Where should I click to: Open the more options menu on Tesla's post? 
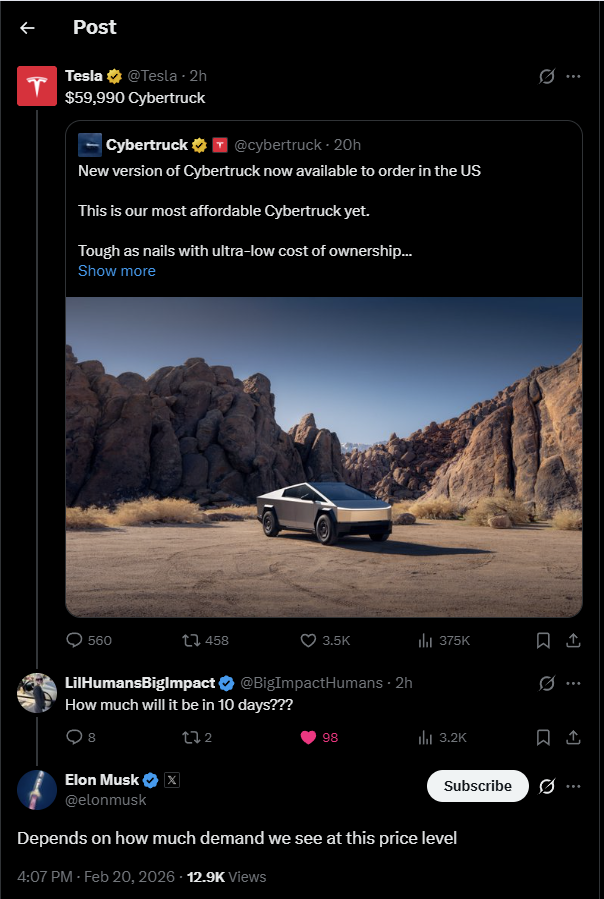click(573, 76)
